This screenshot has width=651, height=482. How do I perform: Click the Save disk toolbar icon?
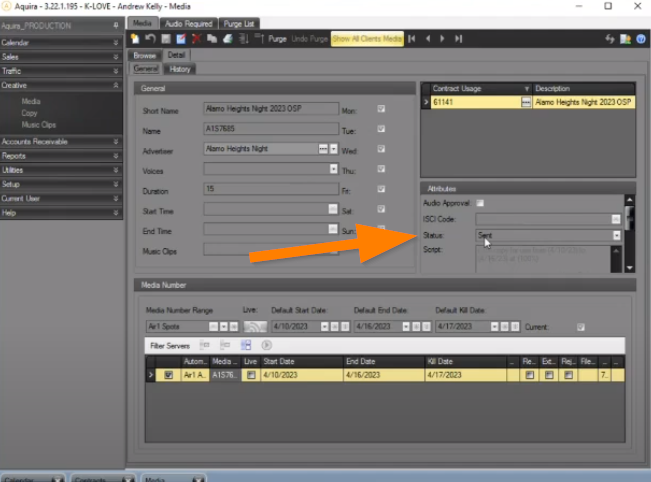166,39
